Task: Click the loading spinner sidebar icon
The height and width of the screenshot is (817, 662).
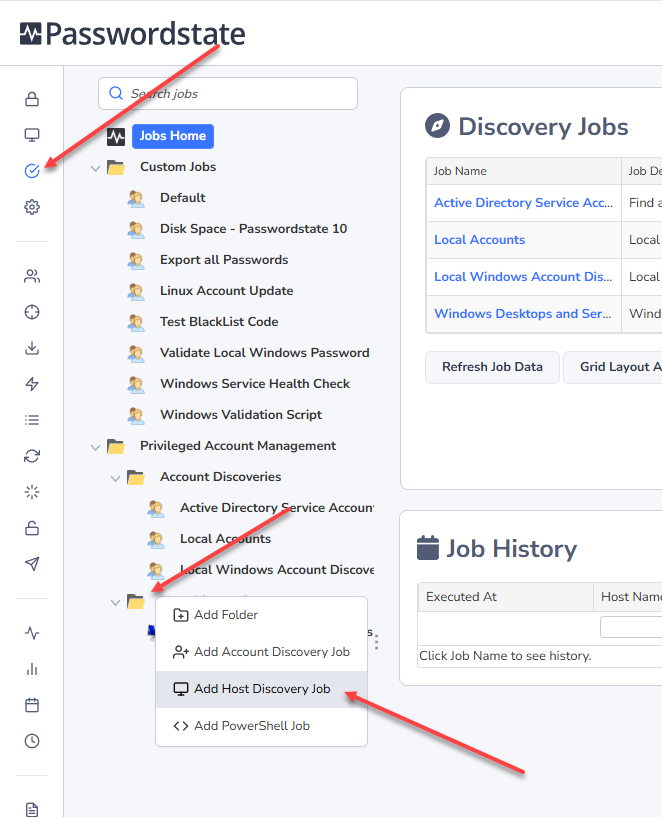Action: pyautogui.click(x=32, y=492)
